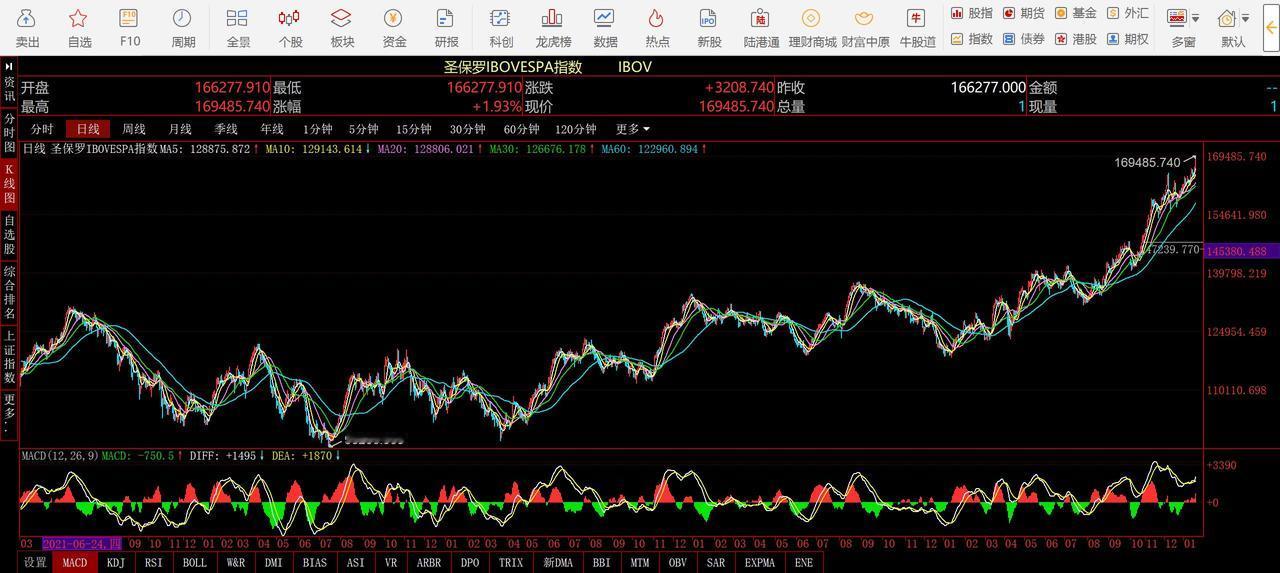This screenshot has width=1280, height=573.
Task: Open the 板块 sectors layers icon
Action: (341, 19)
